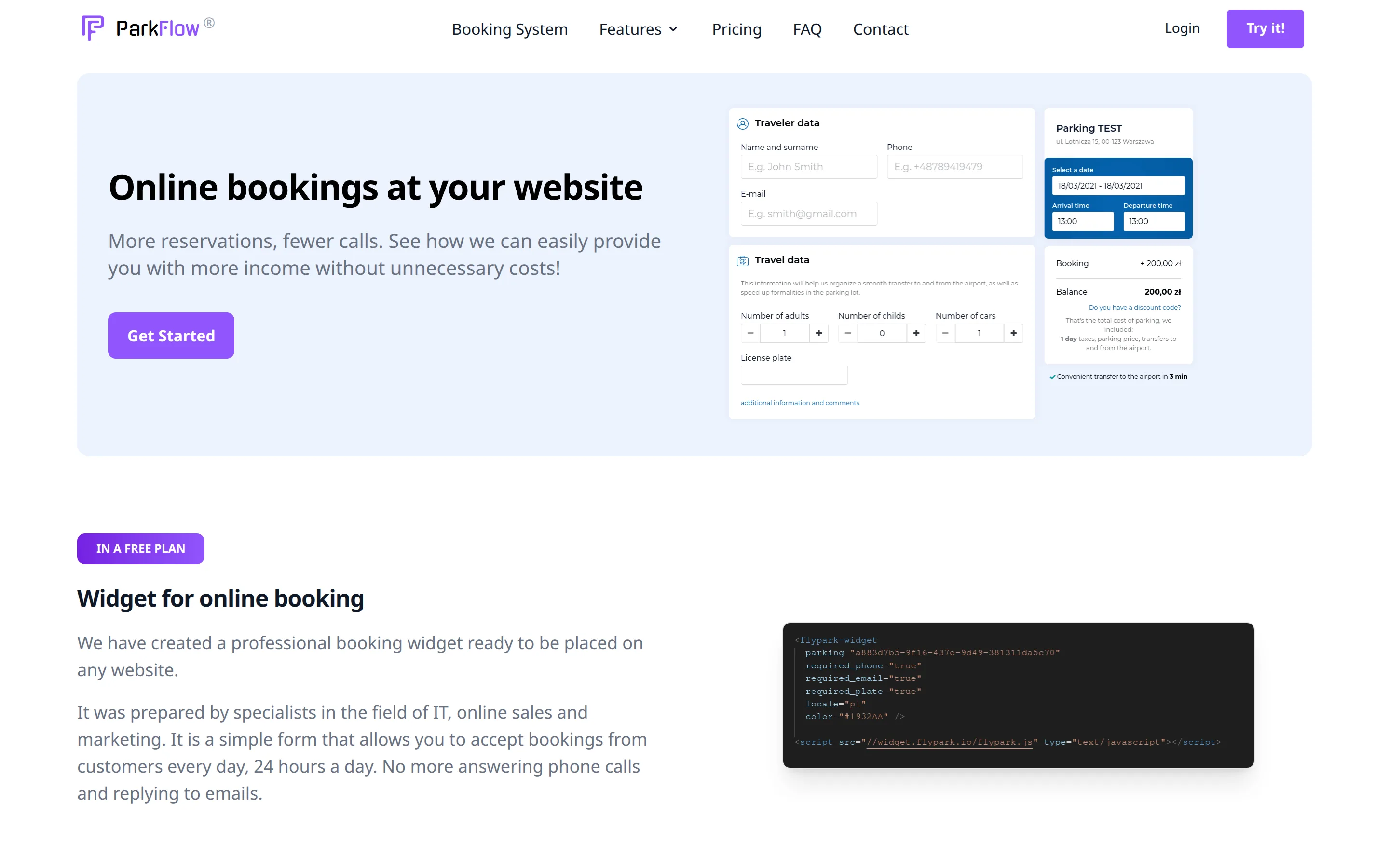Click the Traveler data person icon
The image size is (1389, 868).
tap(743, 123)
